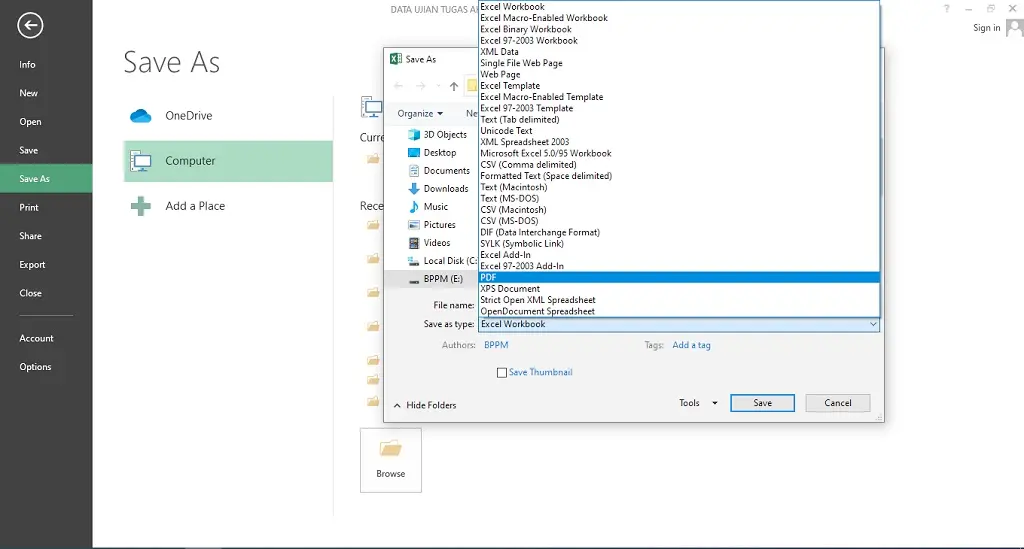Screen dimensions: 1024x549
Task: Click the Save button
Action: coord(762,403)
